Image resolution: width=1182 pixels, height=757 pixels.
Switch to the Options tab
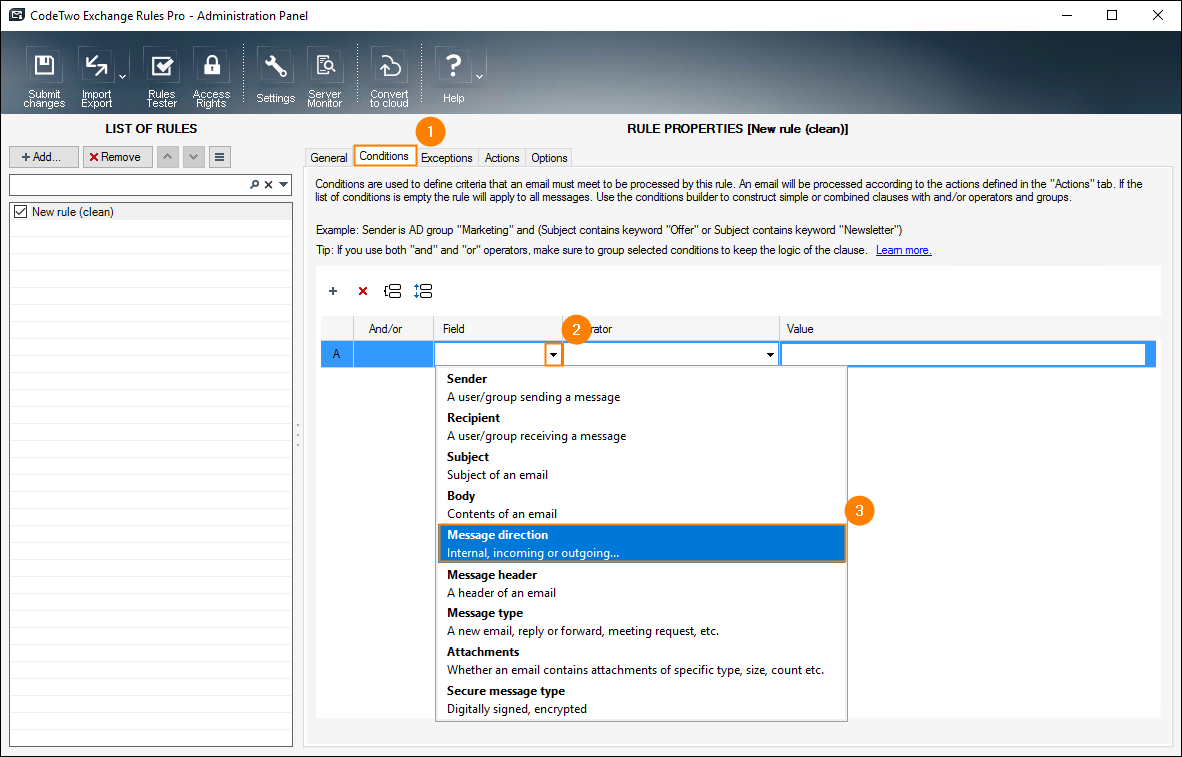click(549, 158)
